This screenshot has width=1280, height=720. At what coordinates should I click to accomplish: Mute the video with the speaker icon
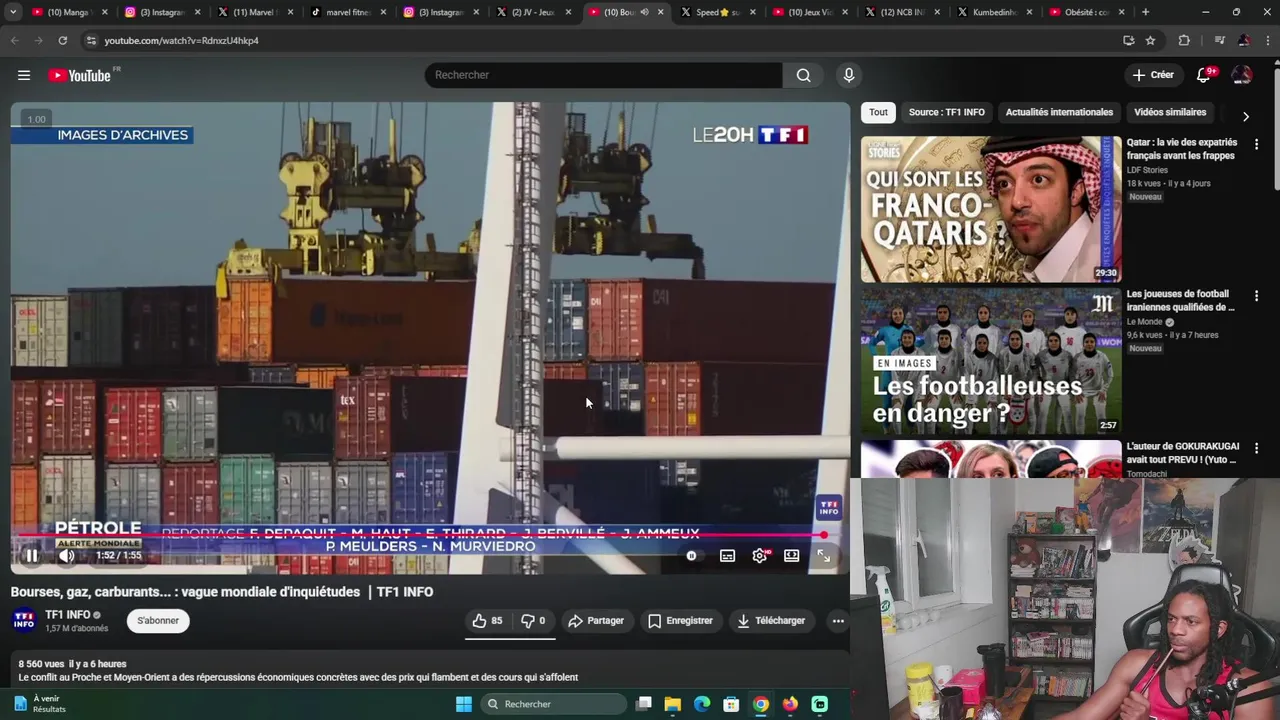tap(66, 555)
